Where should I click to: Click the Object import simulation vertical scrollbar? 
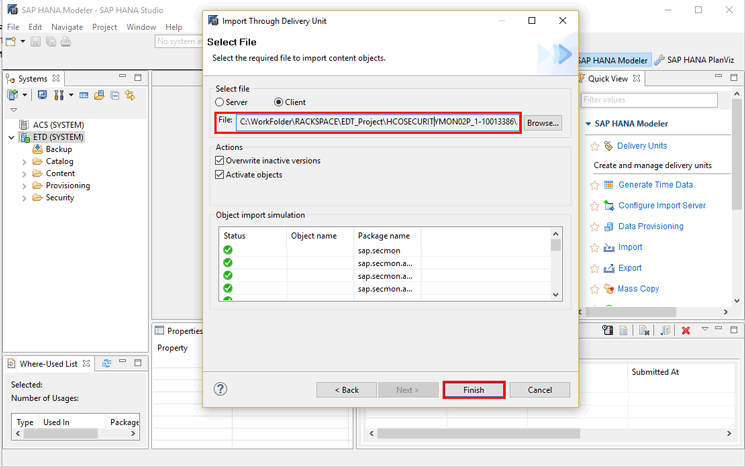[x=556, y=265]
